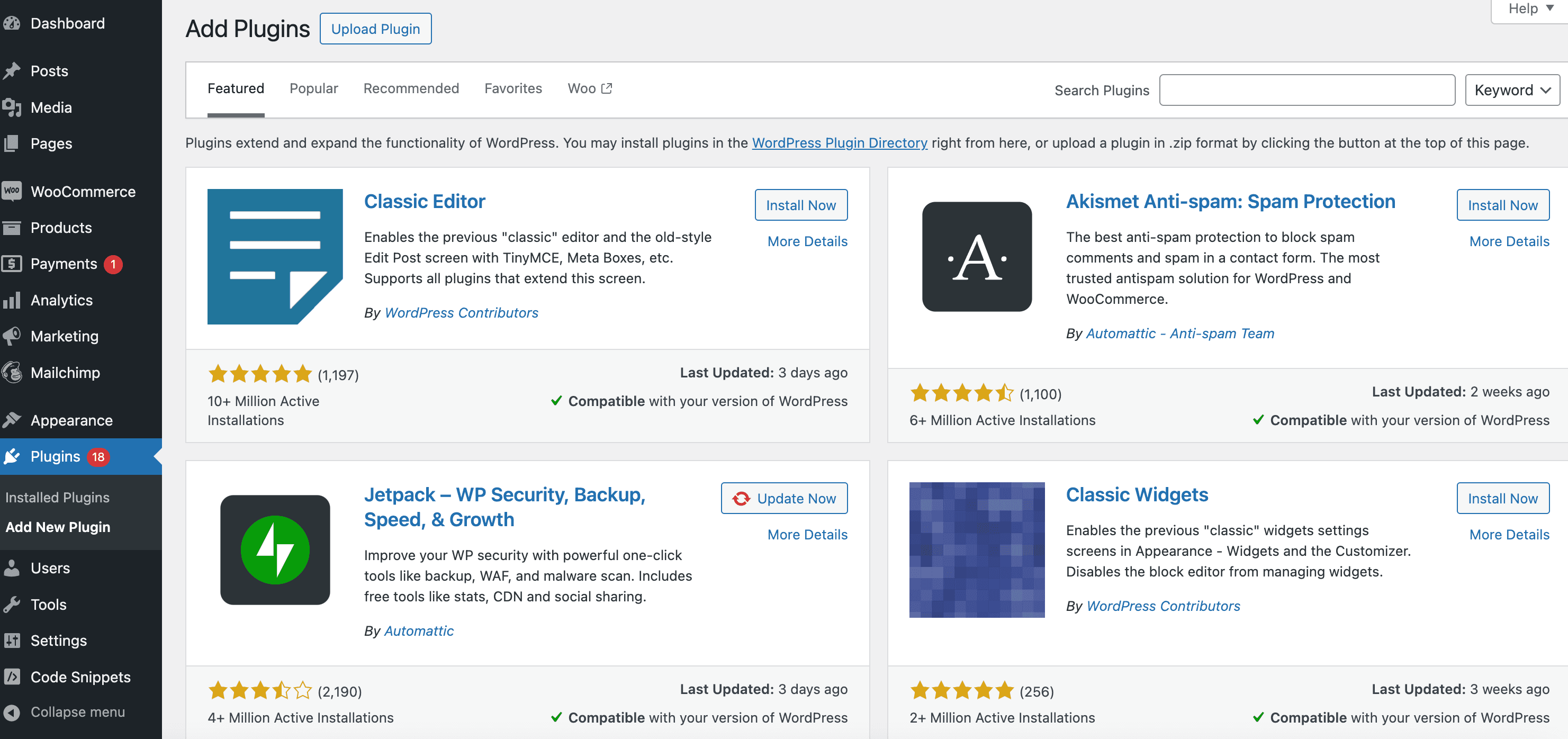
Task: Open More Details for Classic Editor
Action: pos(807,241)
